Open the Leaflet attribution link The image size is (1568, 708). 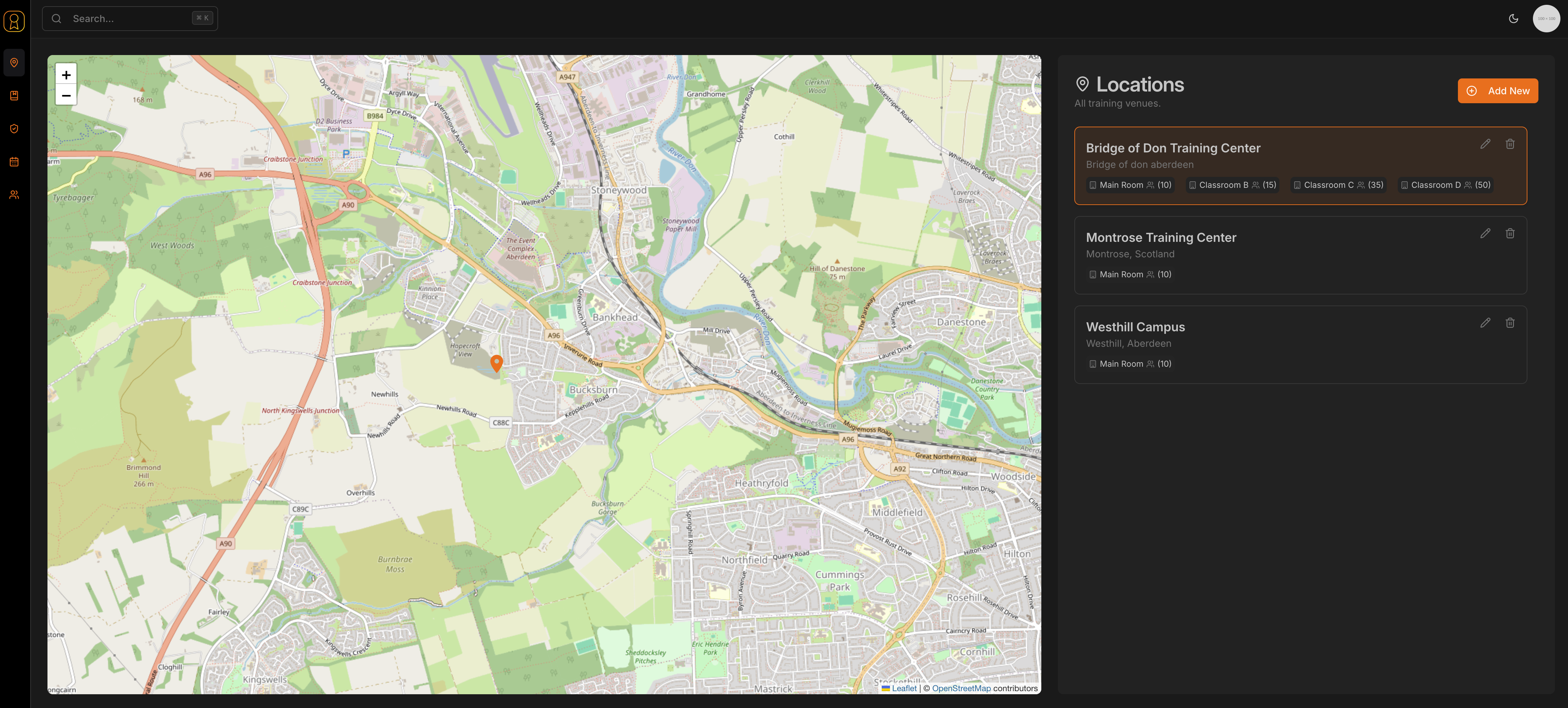903,688
